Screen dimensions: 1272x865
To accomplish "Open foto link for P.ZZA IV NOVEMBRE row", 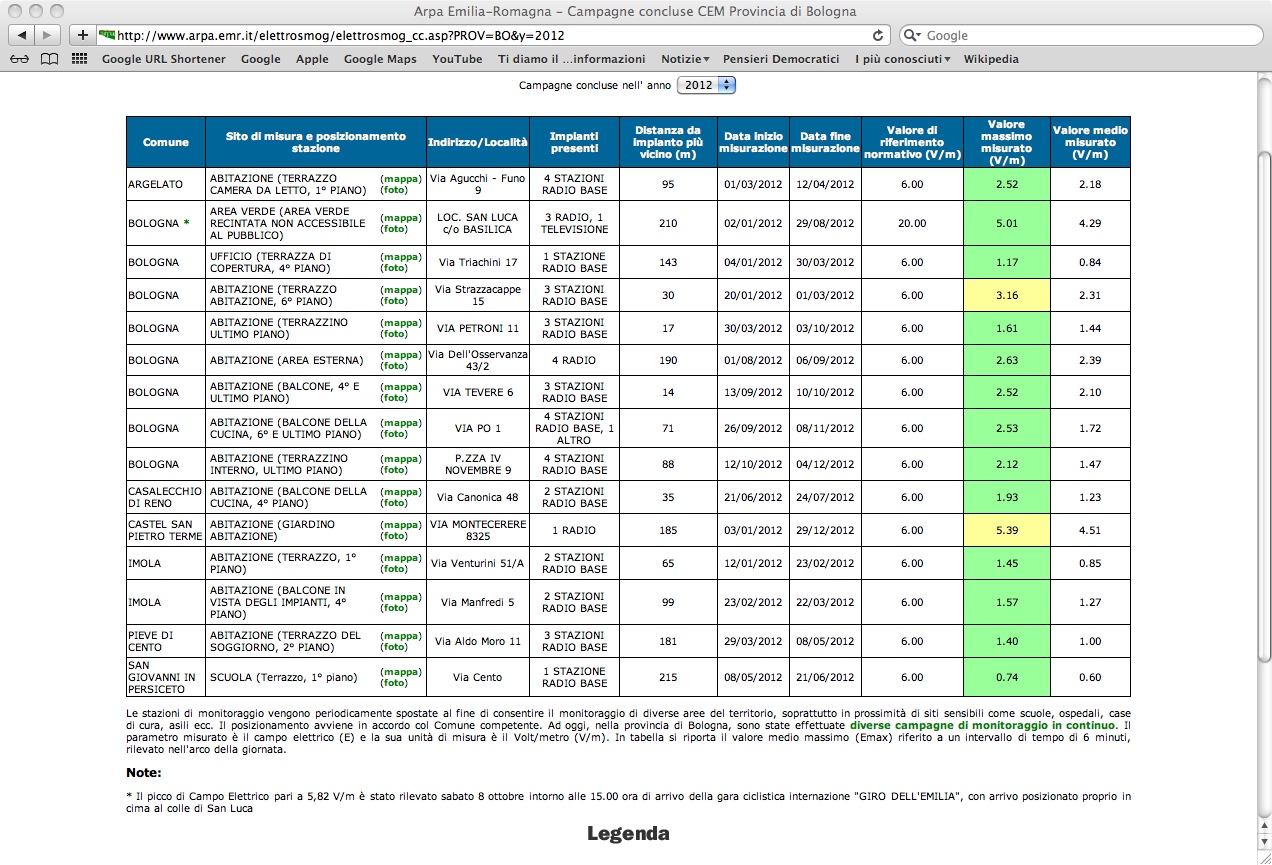I will (x=395, y=470).
